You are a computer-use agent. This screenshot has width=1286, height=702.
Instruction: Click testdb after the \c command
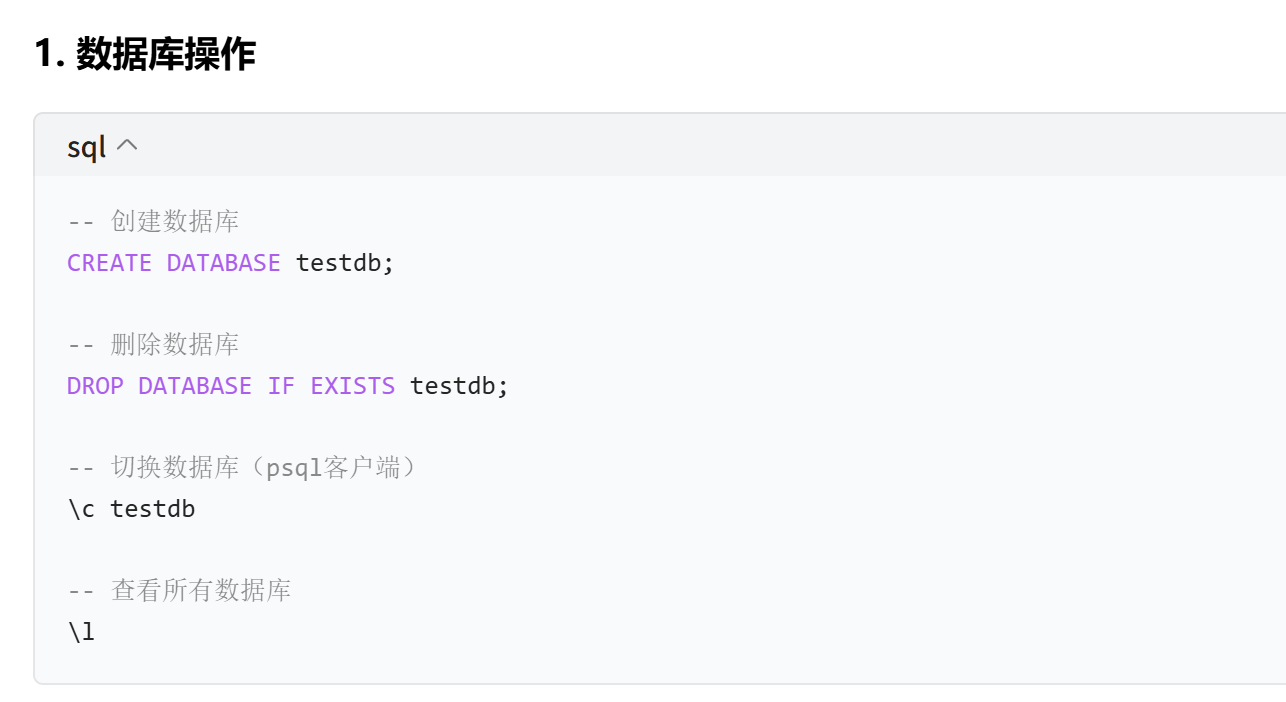(152, 509)
